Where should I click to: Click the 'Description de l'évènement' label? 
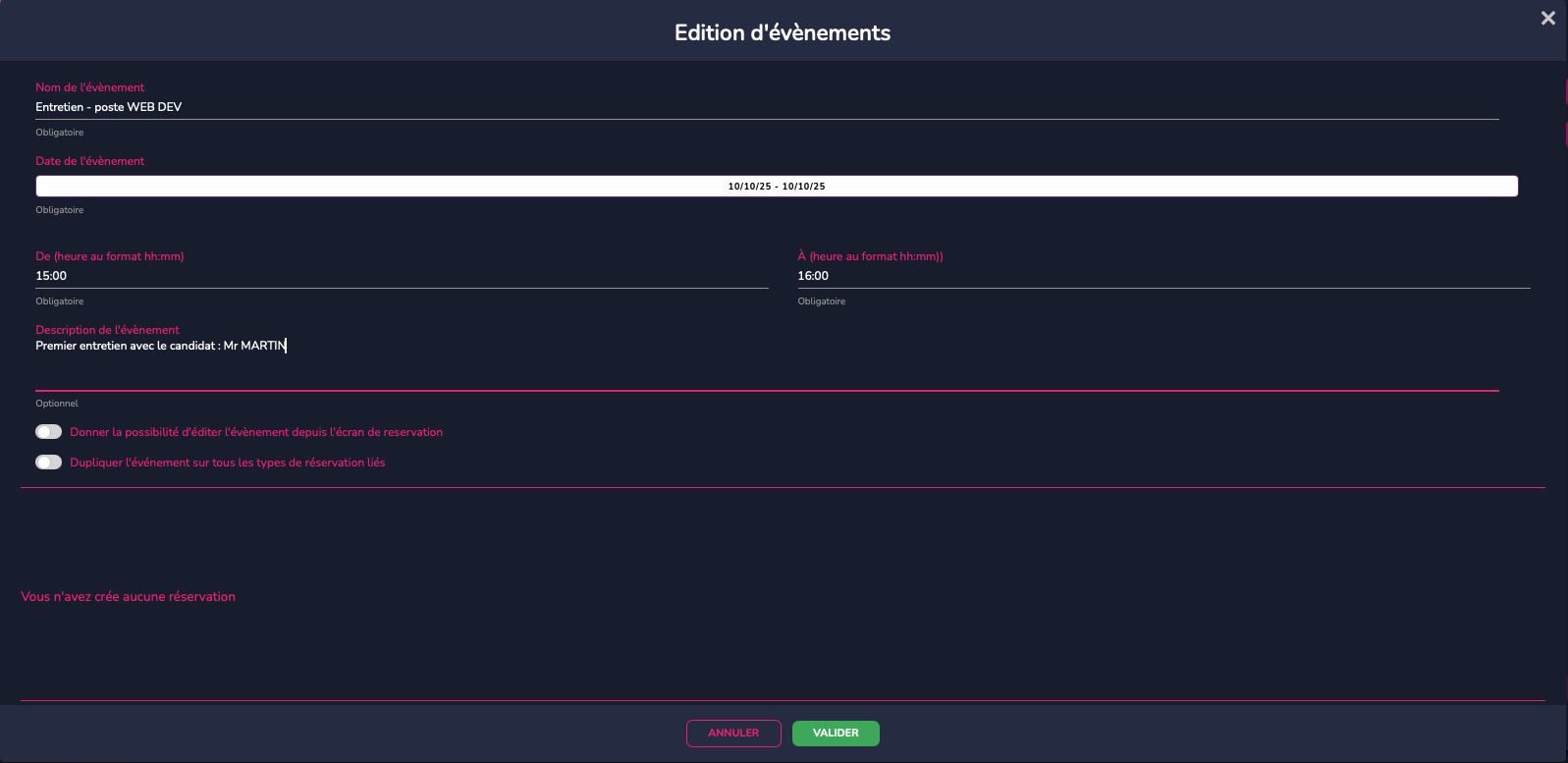(108, 330)
